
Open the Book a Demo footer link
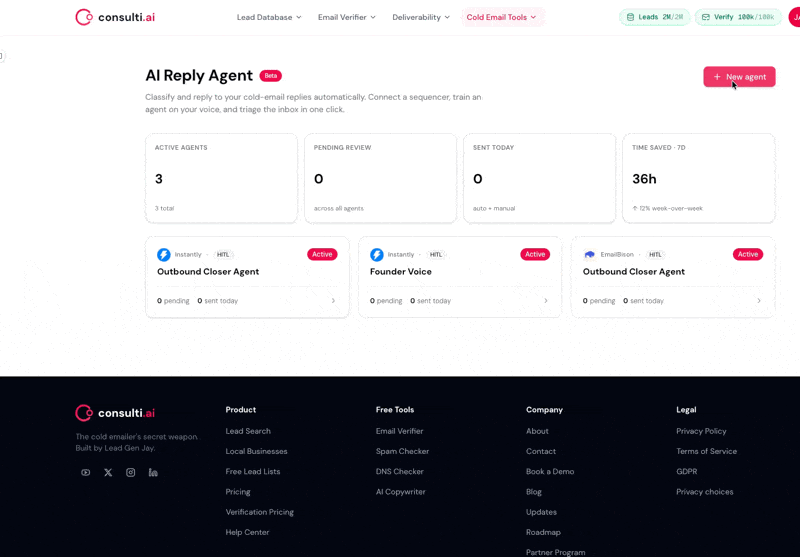[550, 471]
